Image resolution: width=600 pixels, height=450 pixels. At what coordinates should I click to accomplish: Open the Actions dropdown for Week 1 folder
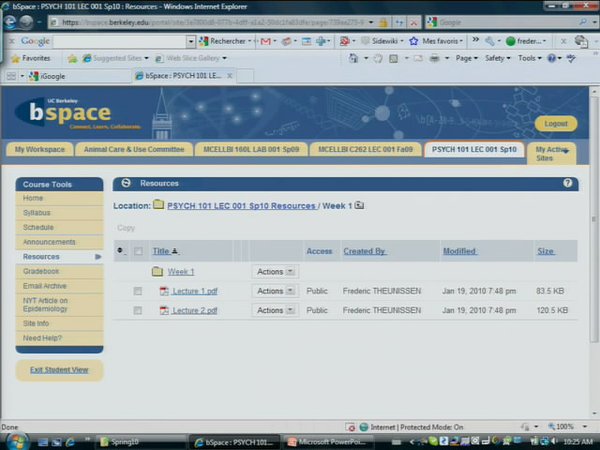tap(275, 272)
